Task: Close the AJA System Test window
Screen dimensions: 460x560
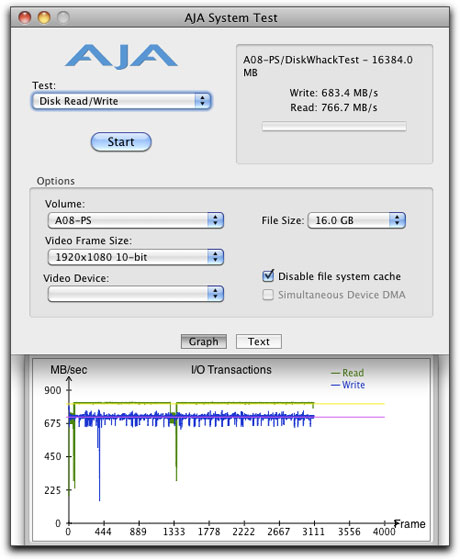Action: (25, 17)
